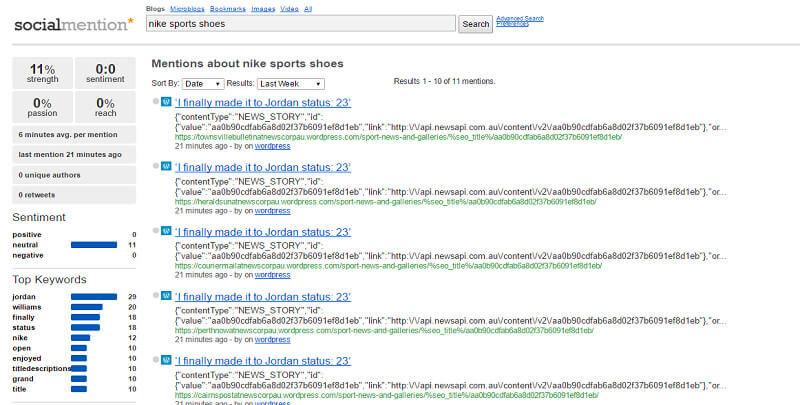Click wordpress source link of Perth Now result

point(272,339)
